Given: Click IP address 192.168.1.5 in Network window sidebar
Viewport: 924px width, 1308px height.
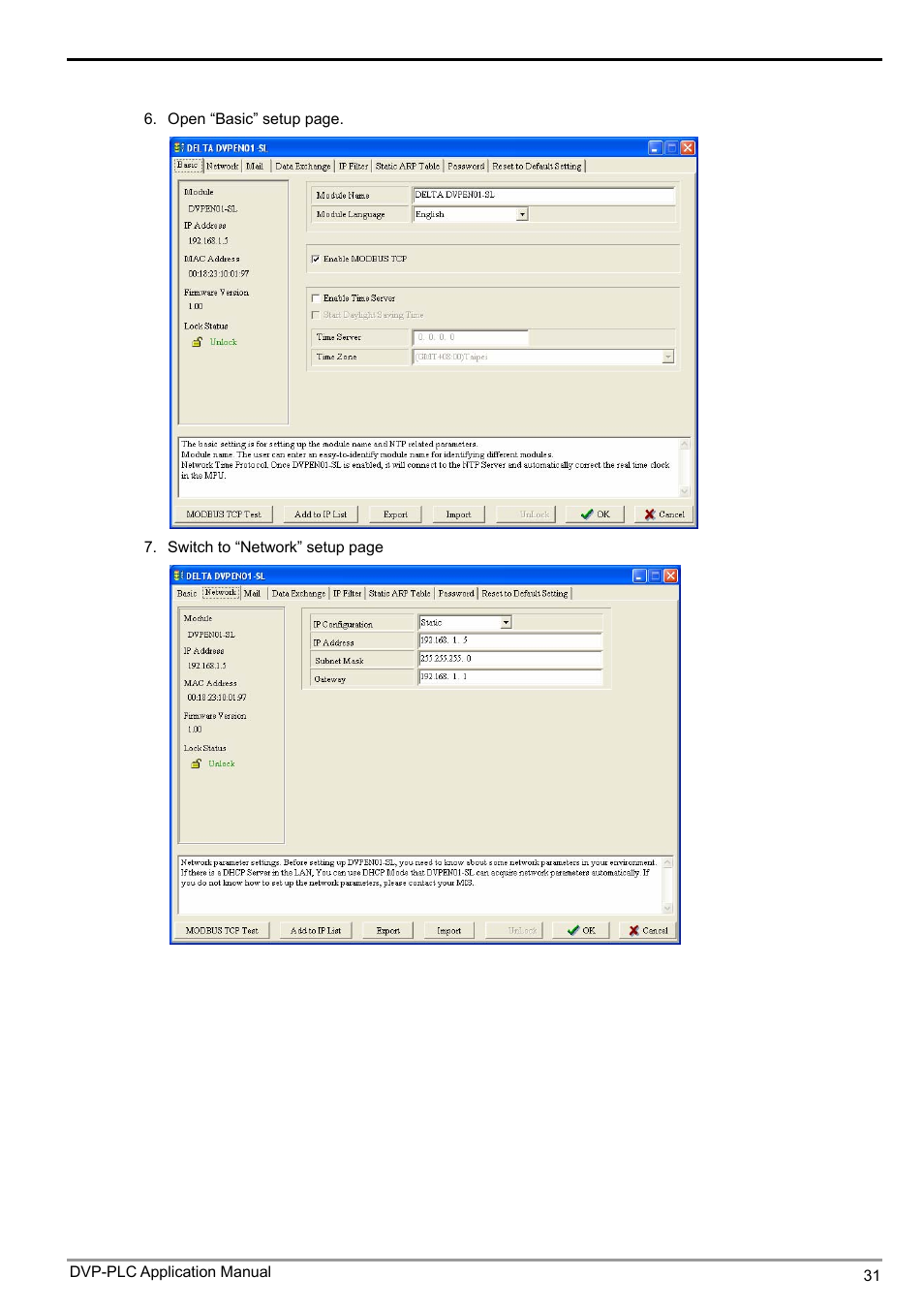Looking at the screenshot, I should pyautogui.click(x=207, y=666).
